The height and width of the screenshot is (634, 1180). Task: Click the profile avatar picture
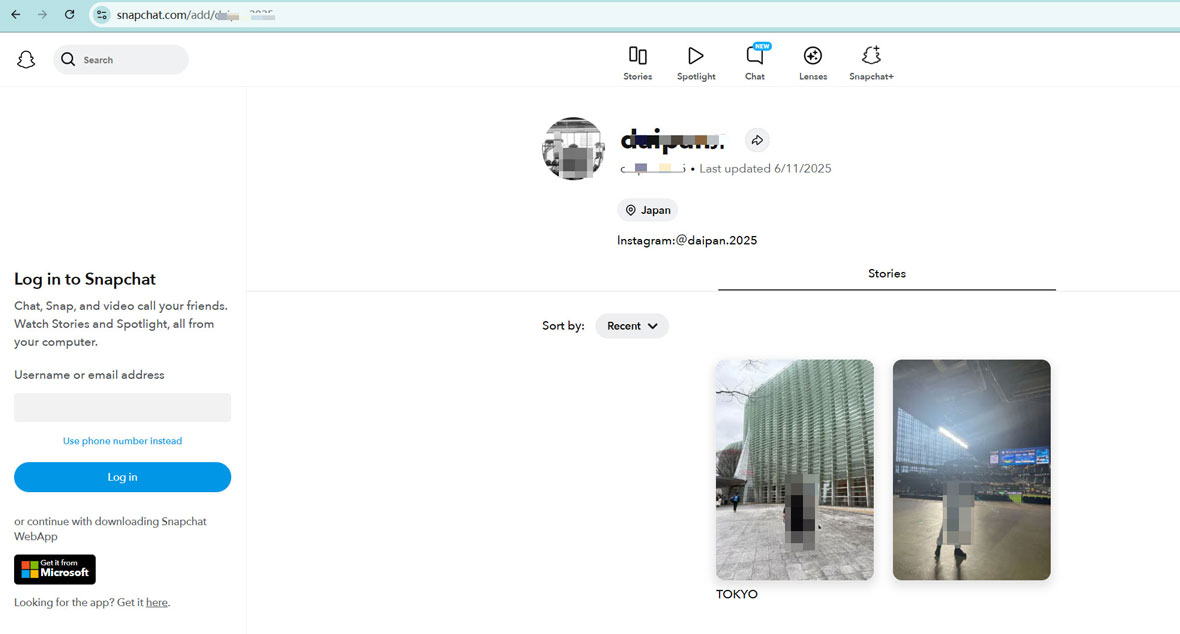573,148
